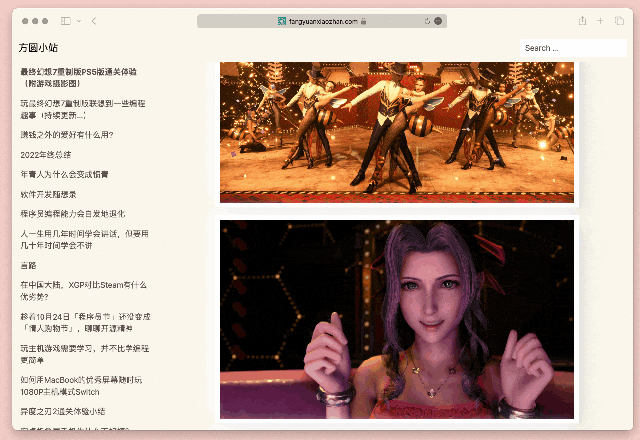Open article 赚钱之外的爱好有什么用?
This screenshot has width=640, height=440.
[x=67, y=135]
